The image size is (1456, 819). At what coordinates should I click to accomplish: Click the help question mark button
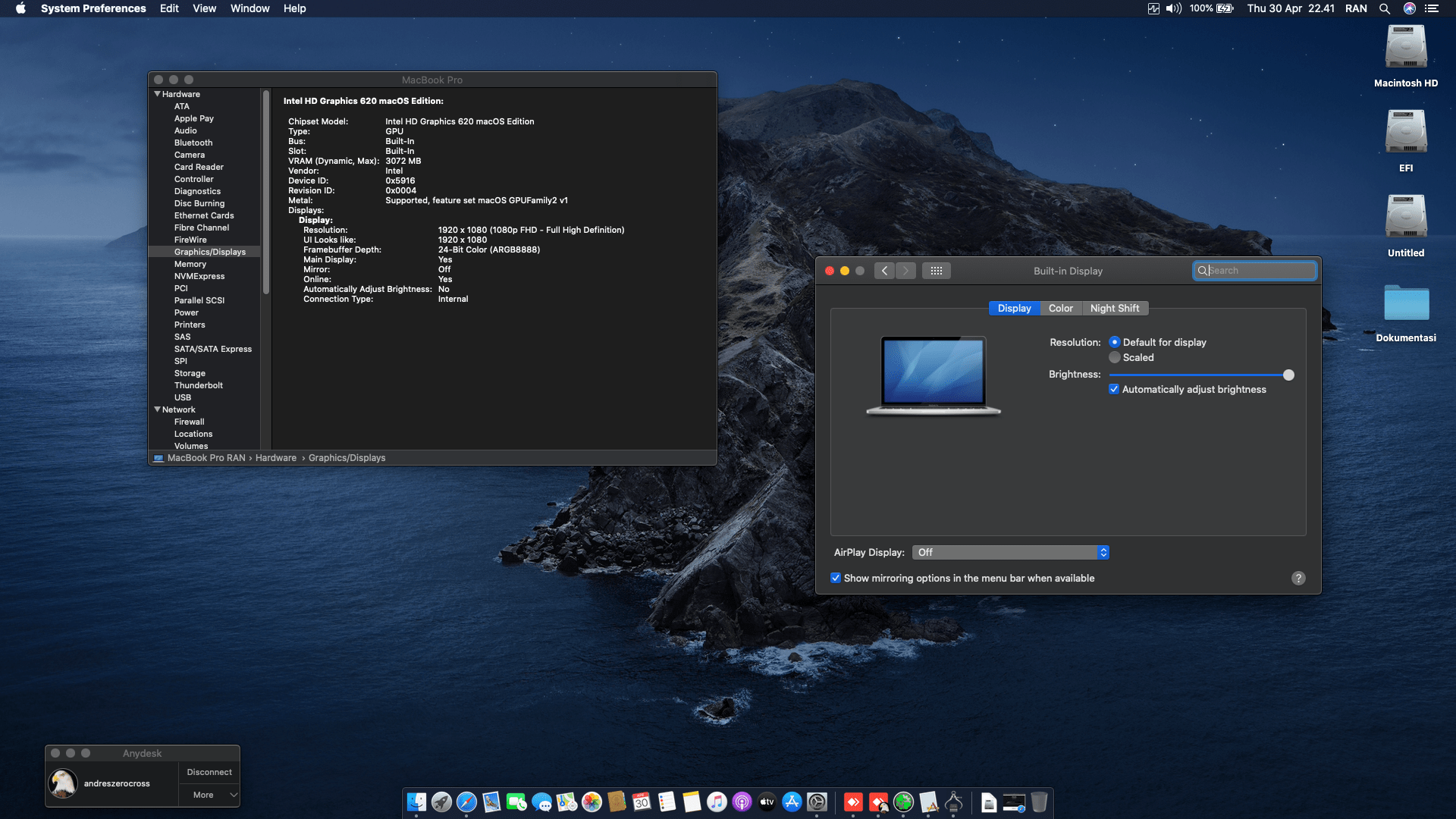point(1298,578)
